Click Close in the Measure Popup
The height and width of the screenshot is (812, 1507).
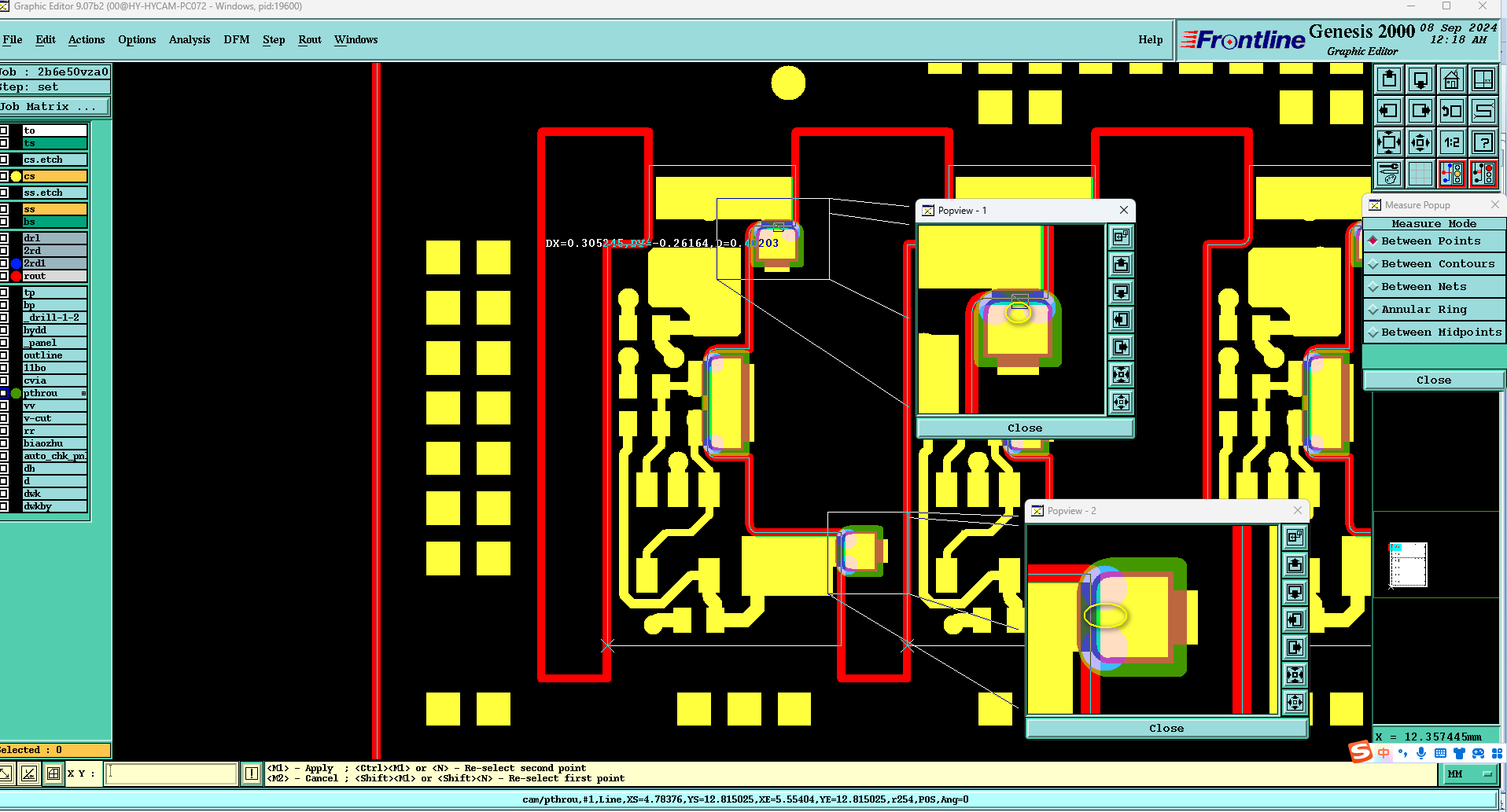click(x=1434, y=380)
